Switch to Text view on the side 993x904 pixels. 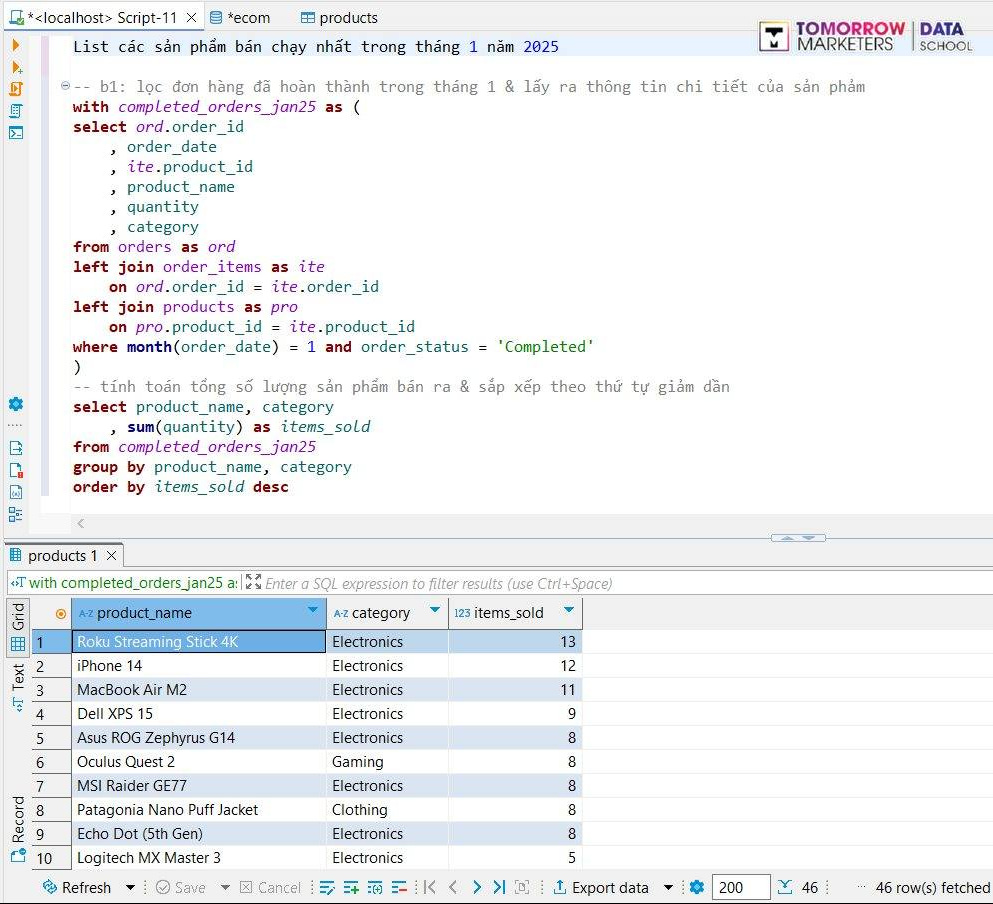(18, 687)
